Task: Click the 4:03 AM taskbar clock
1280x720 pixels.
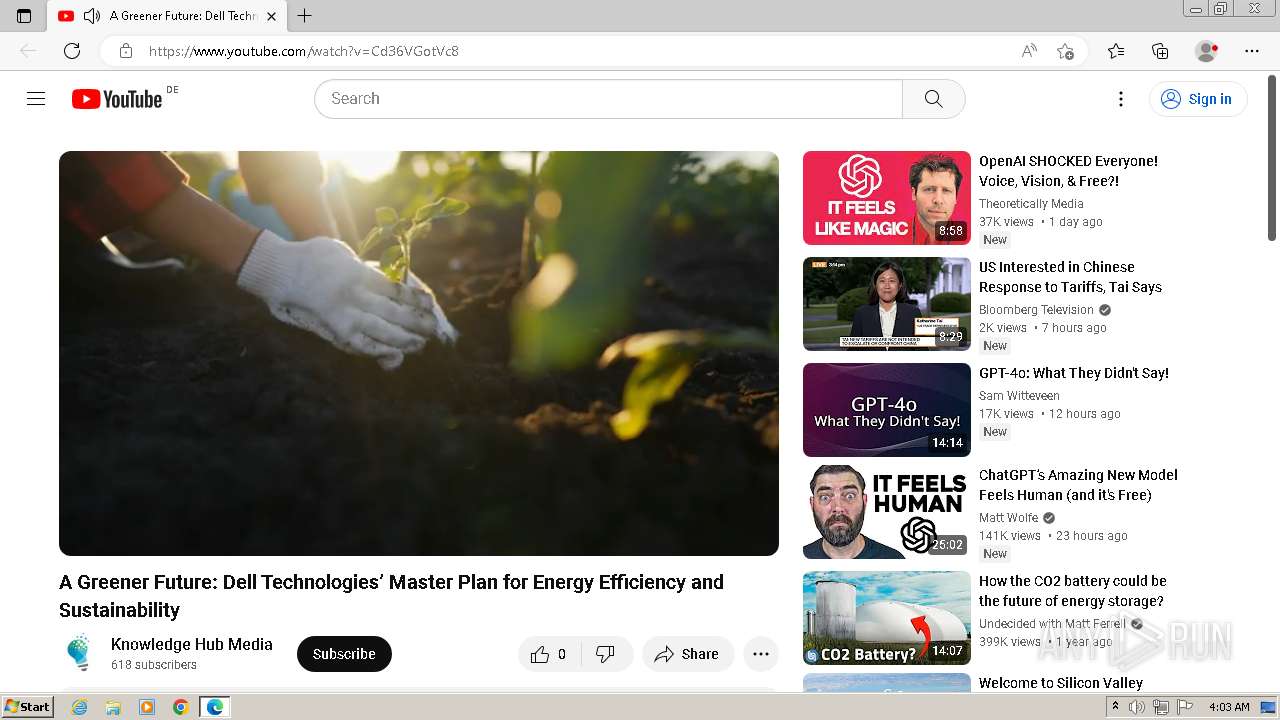Action: [x=1228, y=707]
